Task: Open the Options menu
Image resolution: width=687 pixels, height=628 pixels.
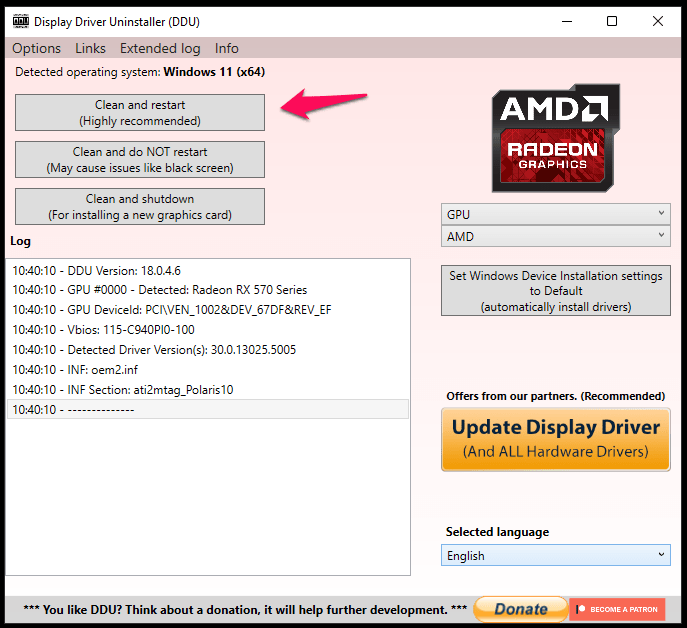Action: point(37,48)
